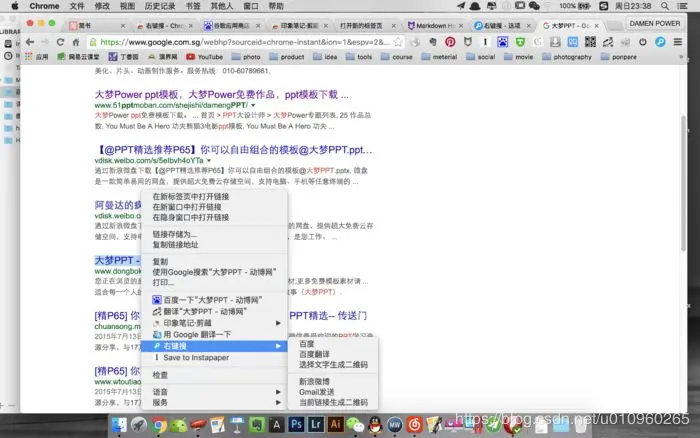This screenshot has width=700, height=438.
Task: Close the 大梦PPT tab
Action: (596, 26)
